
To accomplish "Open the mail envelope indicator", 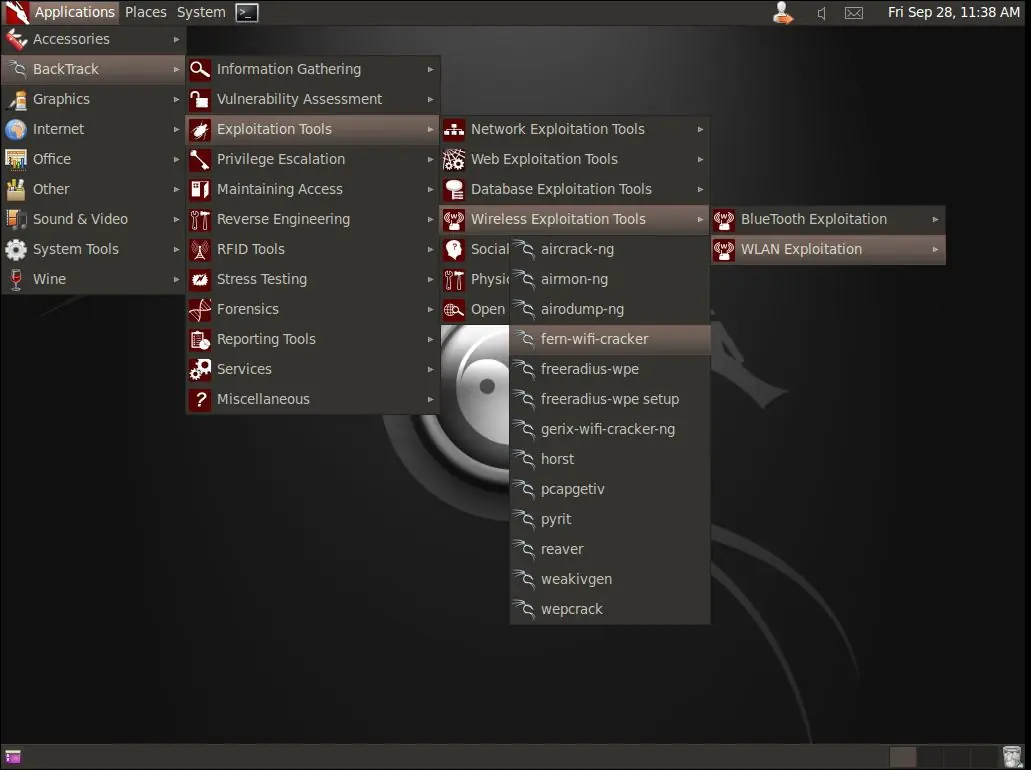I will click(853, 13).
